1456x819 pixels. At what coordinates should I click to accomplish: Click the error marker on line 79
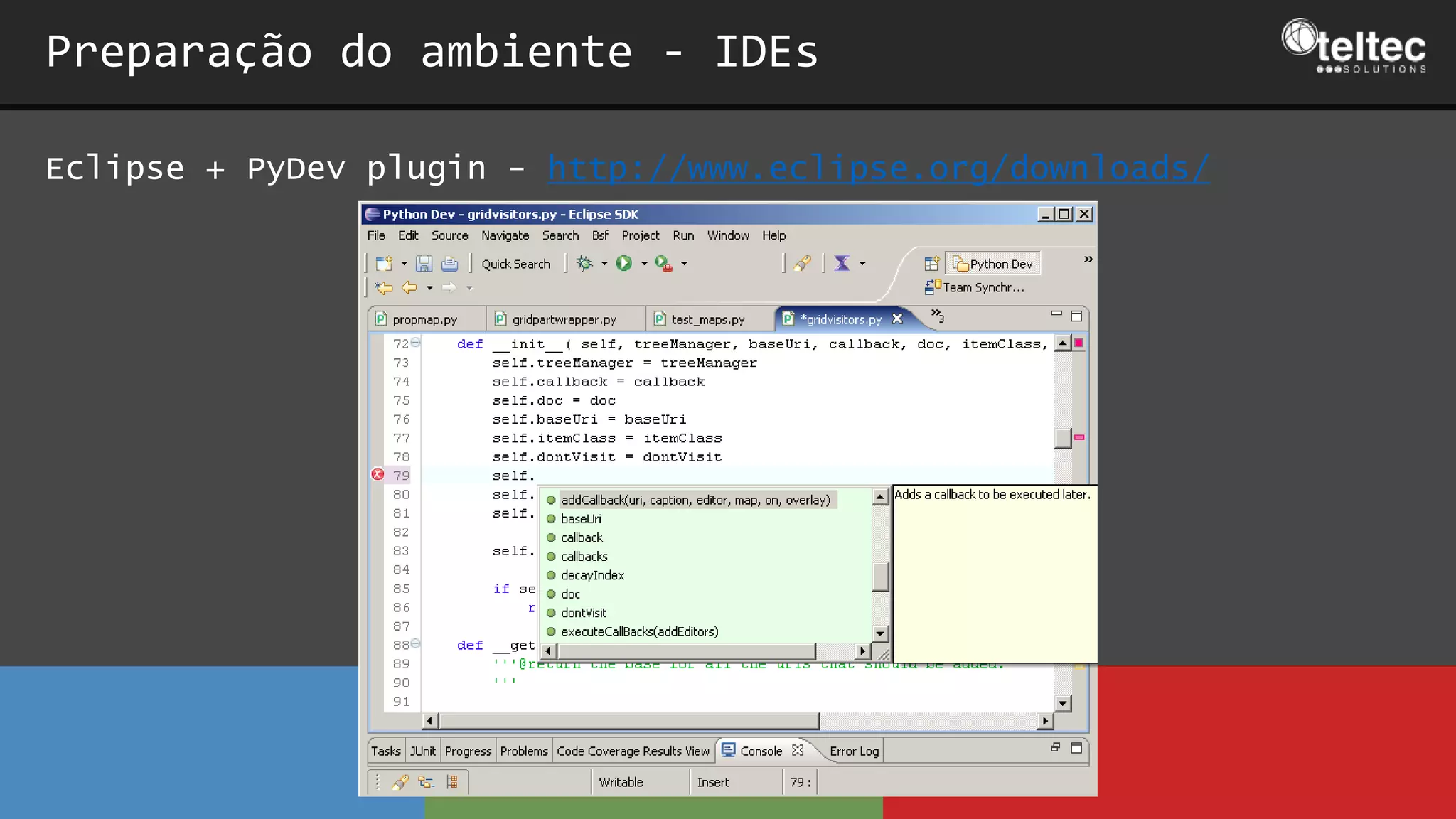point(378,474)
